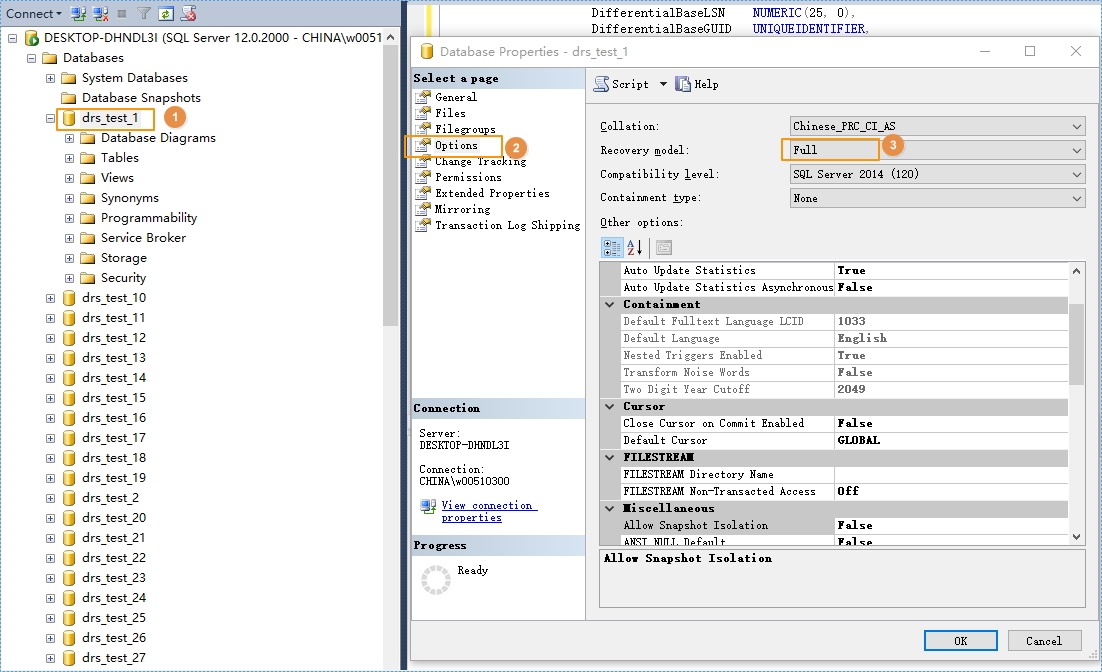Click the Stop square toolbar icon

[x=122, y=13]
